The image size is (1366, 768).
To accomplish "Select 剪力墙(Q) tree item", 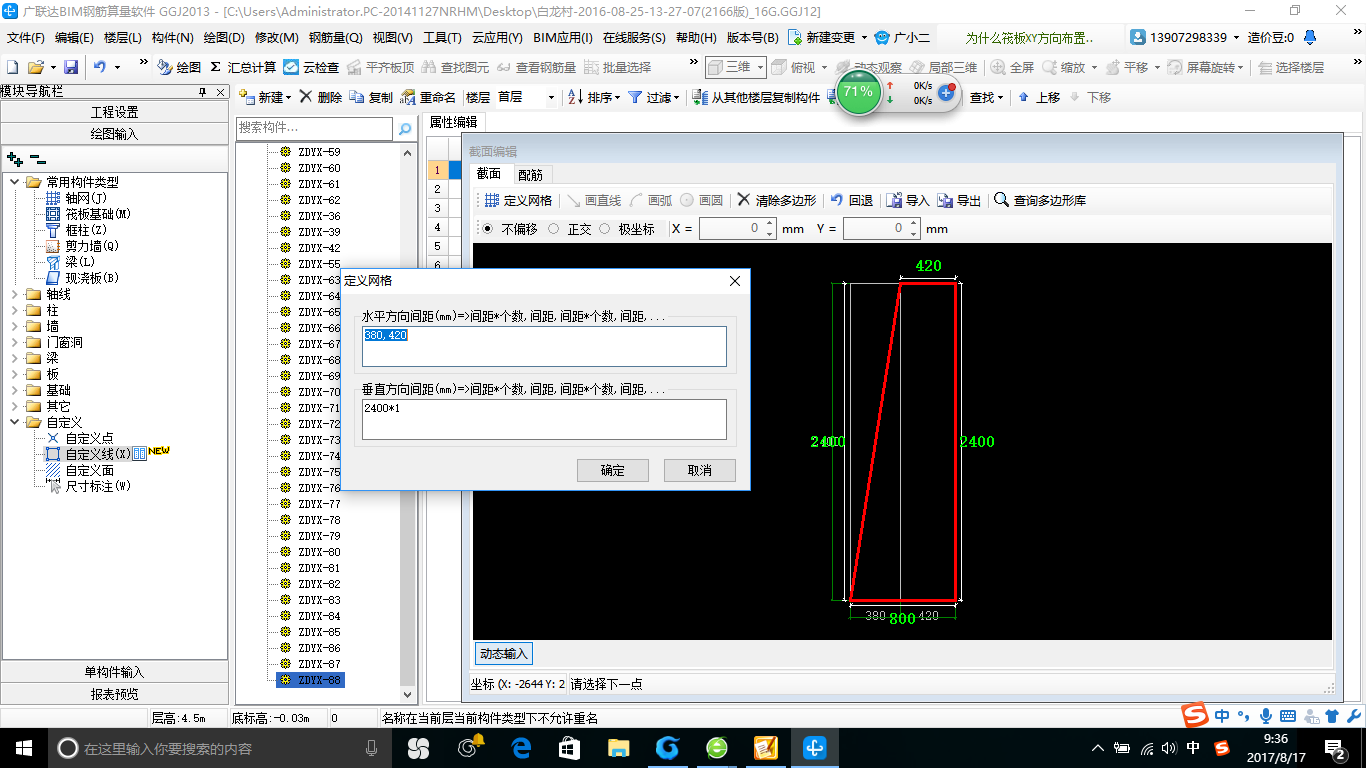I will pos(83,246).
